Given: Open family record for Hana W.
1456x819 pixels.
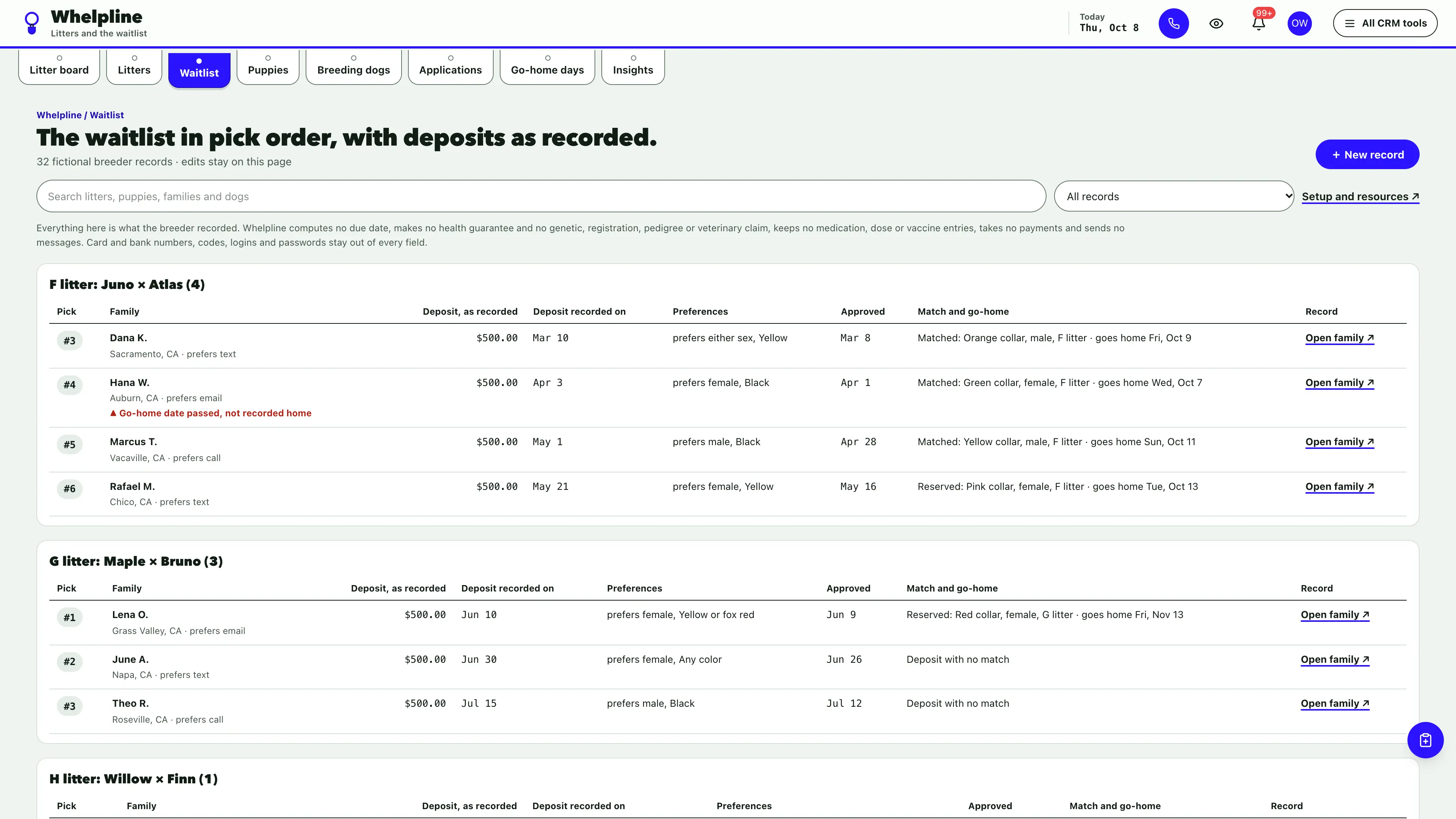Looking at the screenshot, I should [x=1339, y=383].
